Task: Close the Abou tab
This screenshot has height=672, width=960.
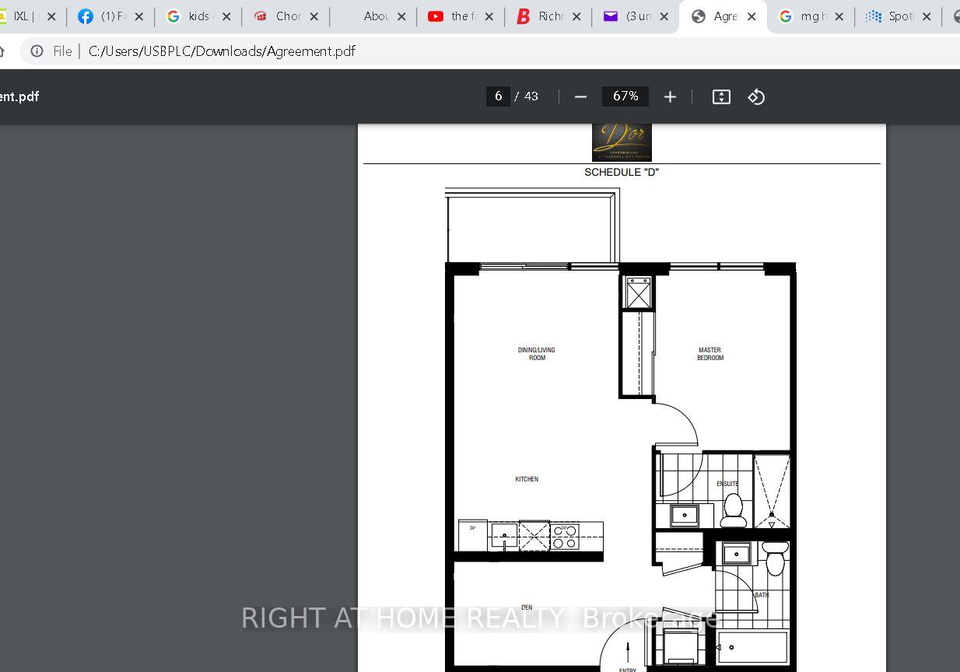Action: click(x=402, y=17)
